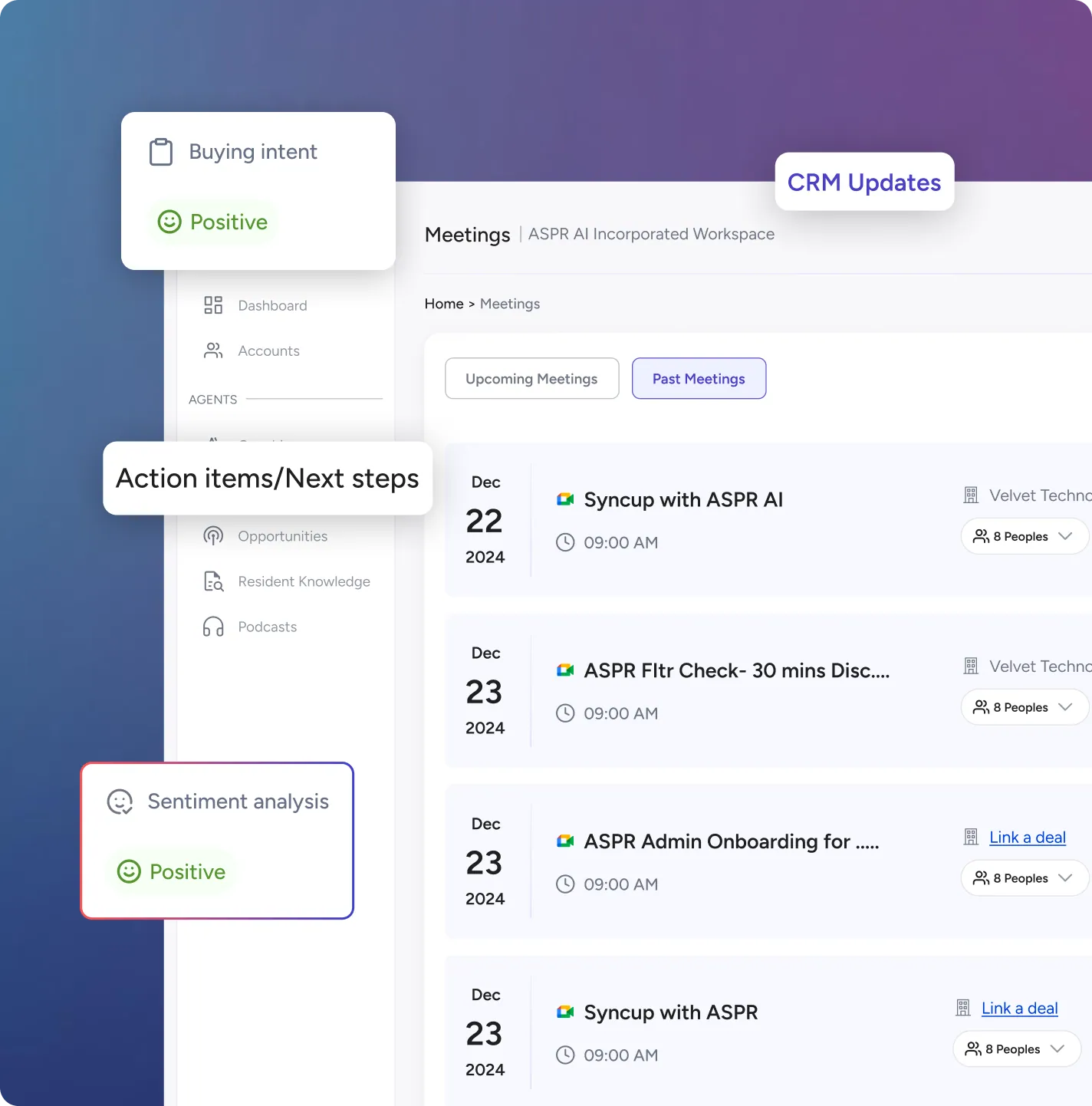
Task: Expand the 8 Peoples dropdown for ASPR Fltr Check
Action: click(1025, 707)
